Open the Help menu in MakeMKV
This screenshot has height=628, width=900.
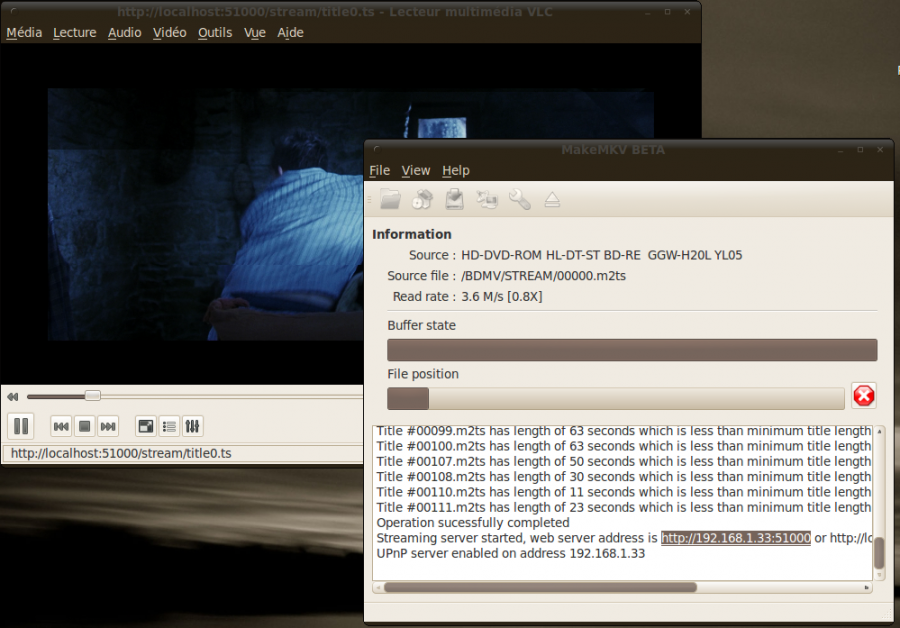click(456, 170)
